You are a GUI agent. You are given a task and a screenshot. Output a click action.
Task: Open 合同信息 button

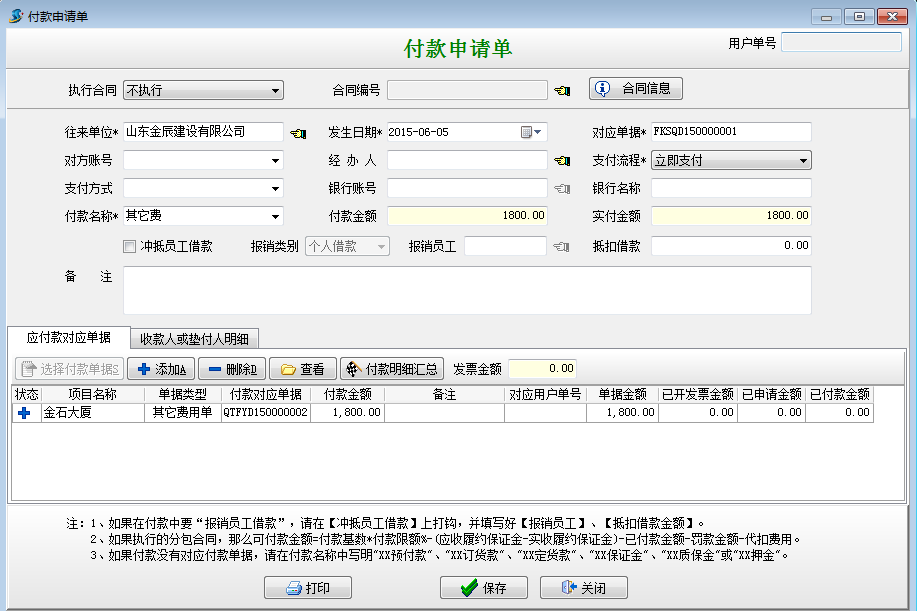pos(635,89)
